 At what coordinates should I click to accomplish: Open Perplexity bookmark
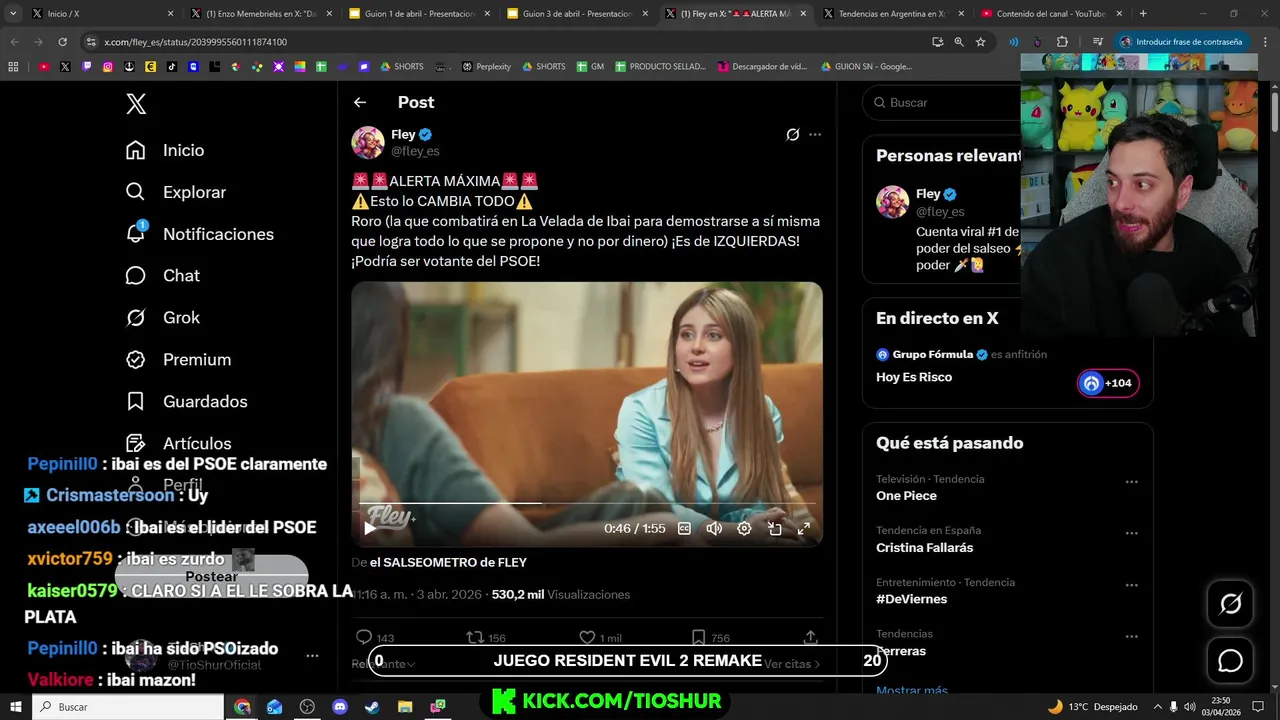pyautogui.click(x=487, y=66)
